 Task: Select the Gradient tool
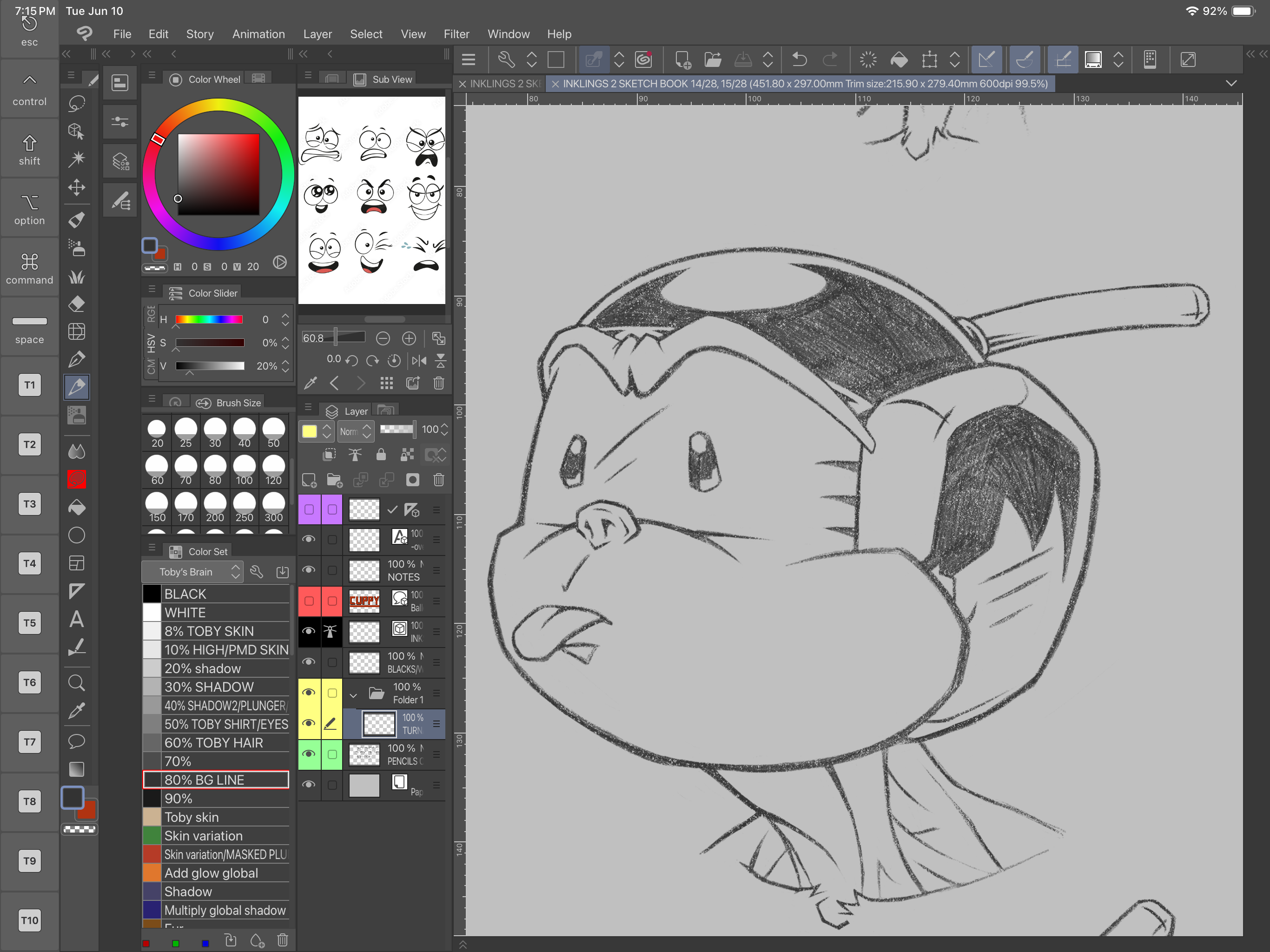pyautogui.click(x=76, y=769)
